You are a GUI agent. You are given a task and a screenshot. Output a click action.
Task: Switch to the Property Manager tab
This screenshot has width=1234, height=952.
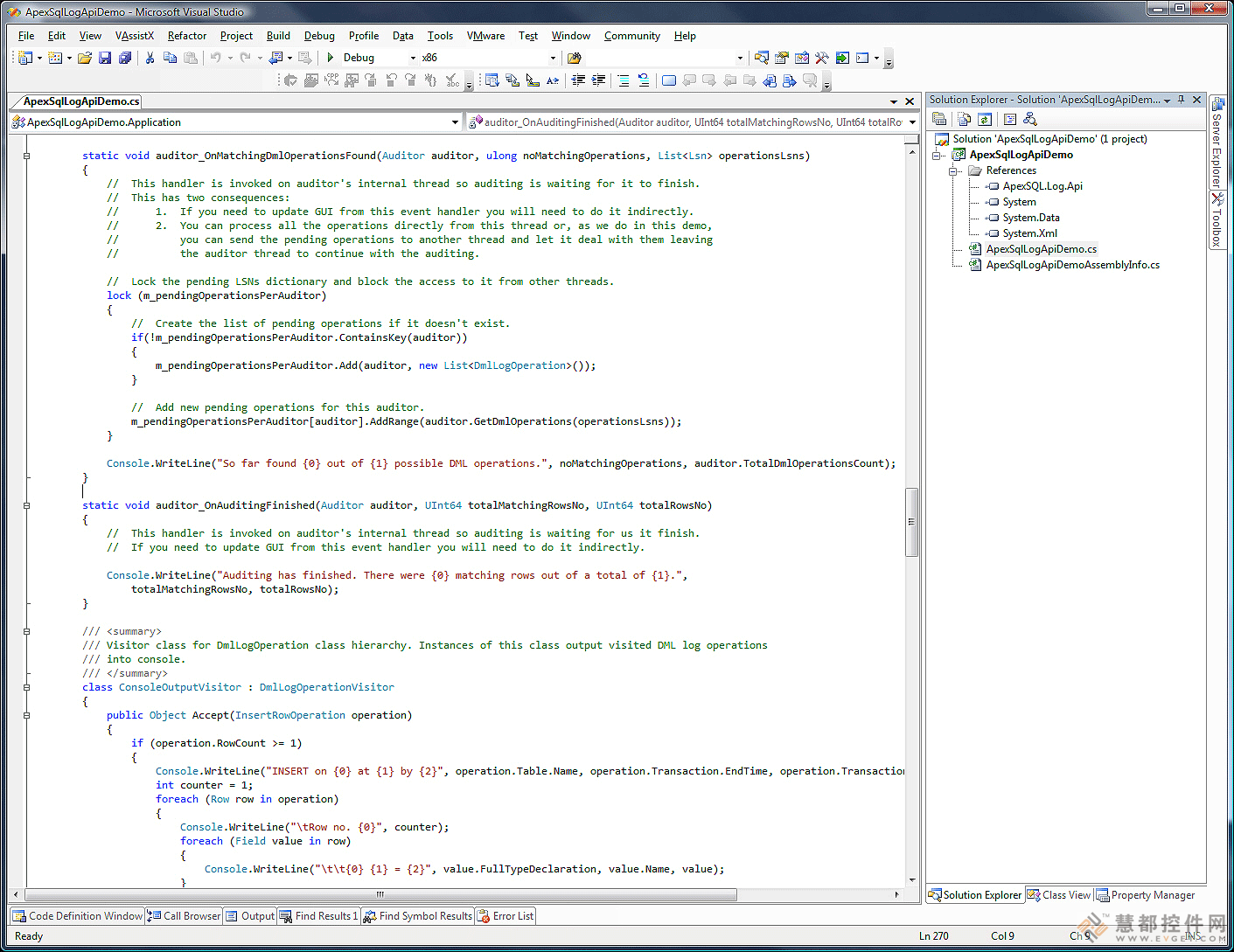[x=1146, y=895]
